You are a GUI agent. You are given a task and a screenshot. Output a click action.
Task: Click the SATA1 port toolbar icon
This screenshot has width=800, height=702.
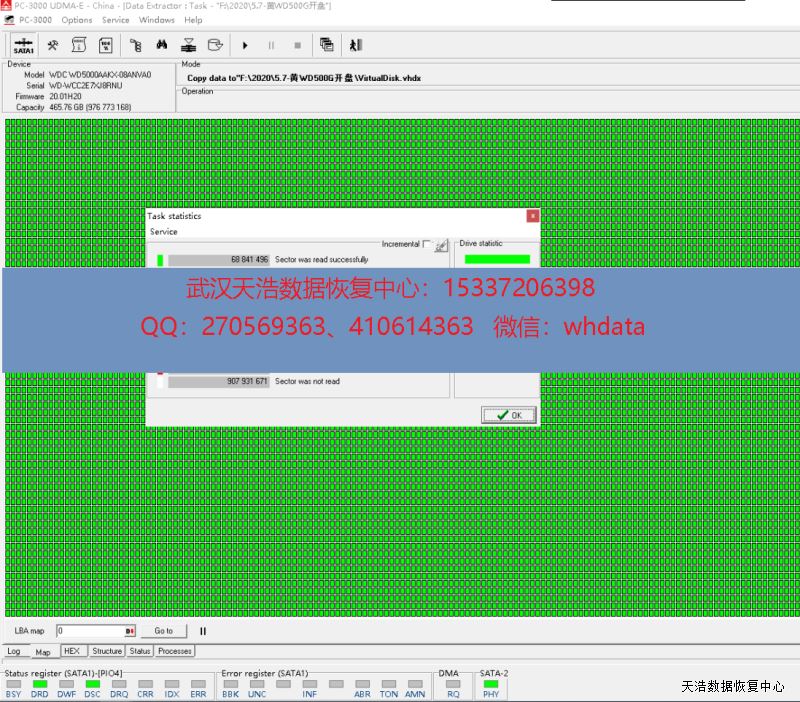pos(23,45)
